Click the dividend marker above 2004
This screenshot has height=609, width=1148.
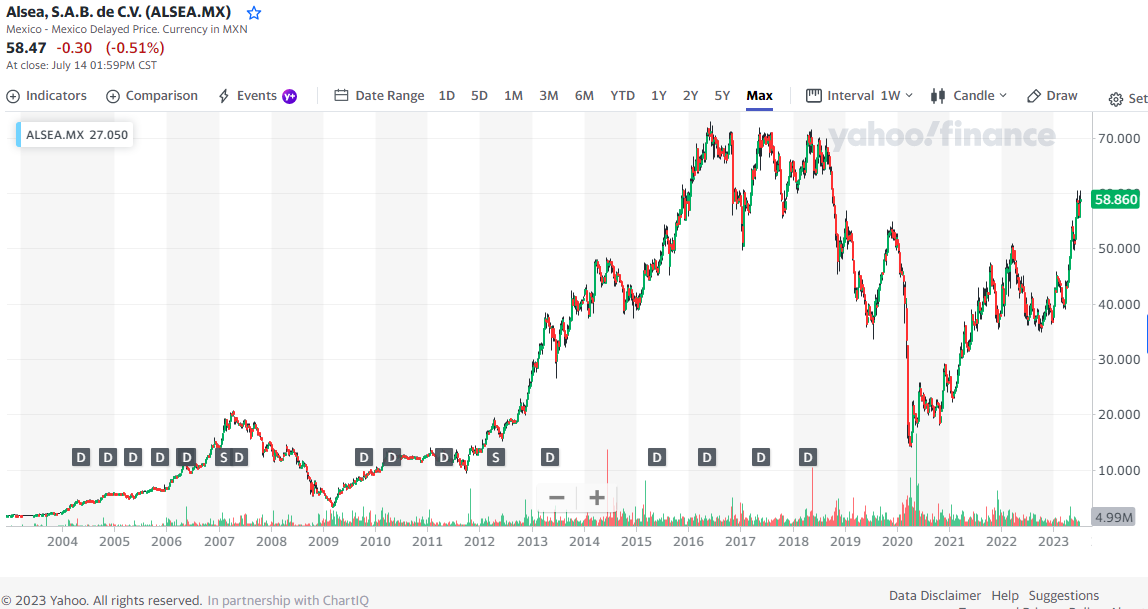coord(81,457)
